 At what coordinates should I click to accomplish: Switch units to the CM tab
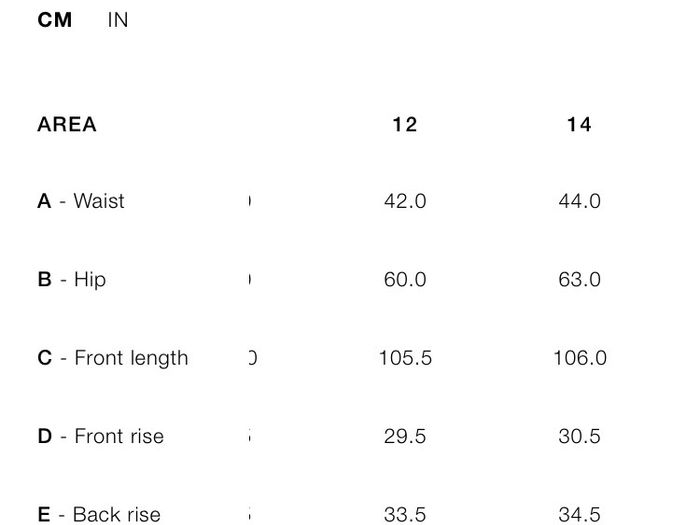[x=54, y=20]
